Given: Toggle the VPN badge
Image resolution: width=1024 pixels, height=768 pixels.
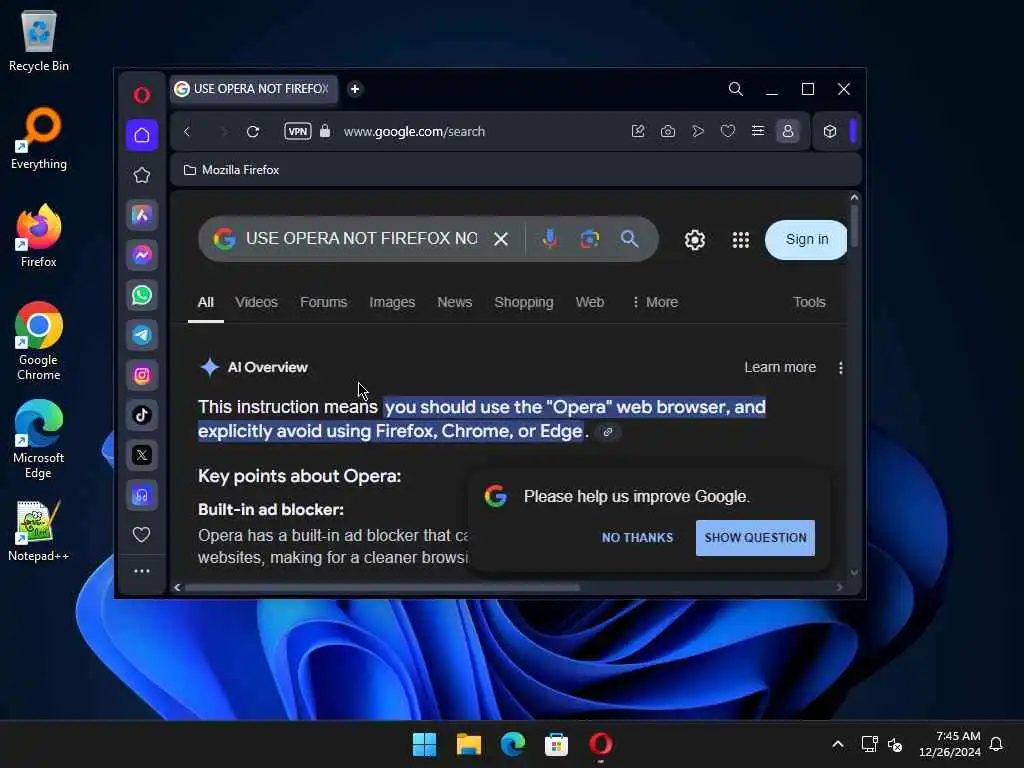Looking at the screenshot, I should (x=298, y=131).
